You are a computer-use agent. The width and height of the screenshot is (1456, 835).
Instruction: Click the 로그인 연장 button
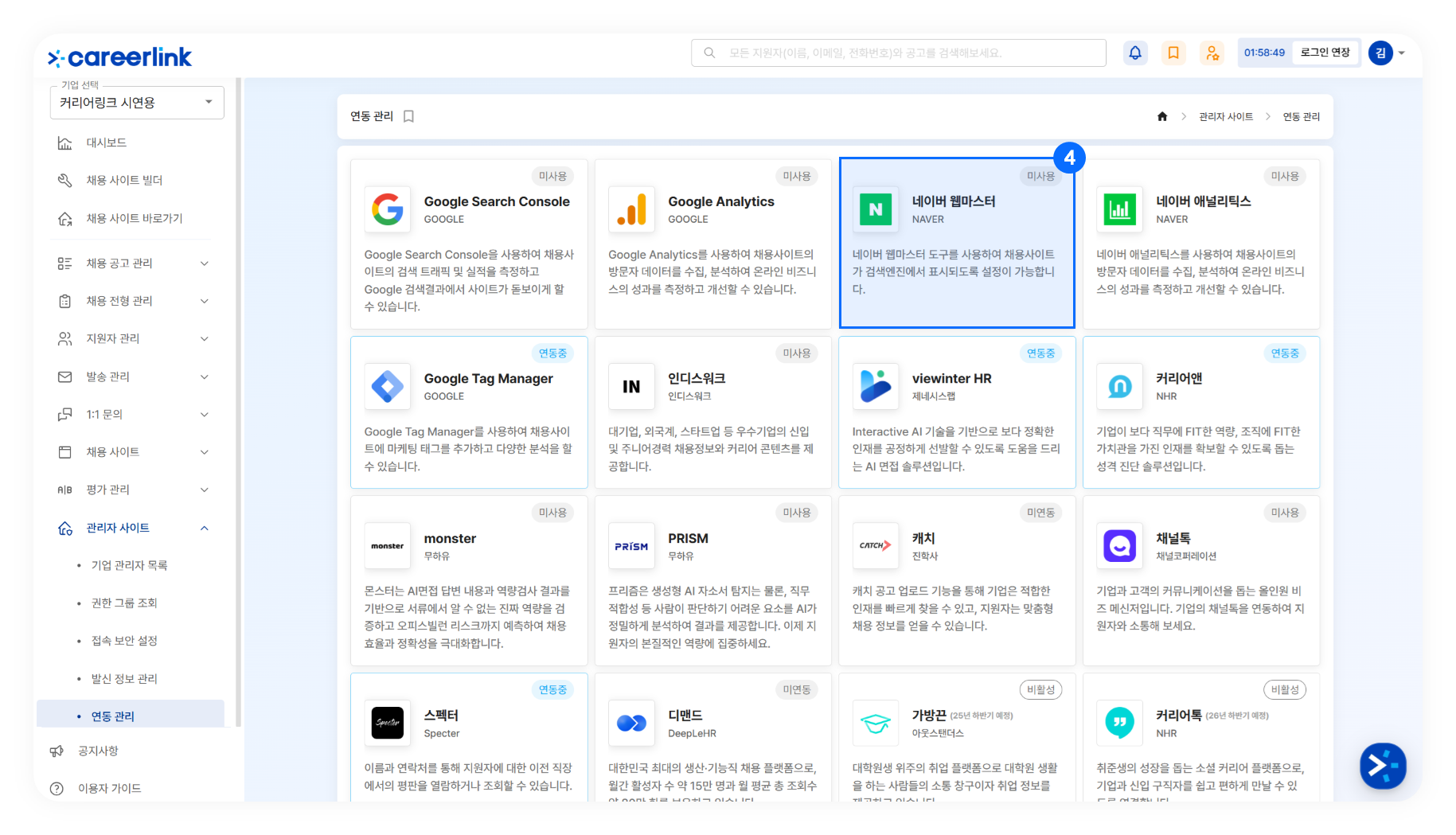coord(1325,53)
